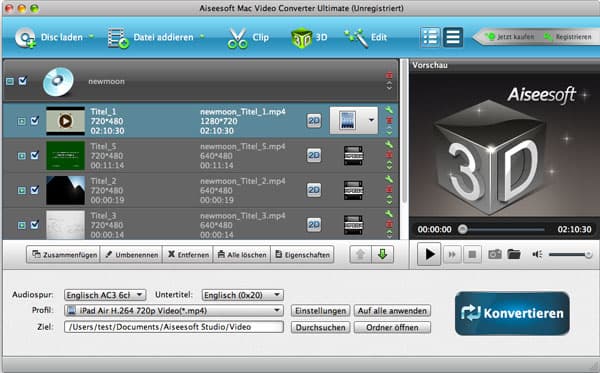Open the snapshot folder icon in preview
Image resolution: width=600 pixels, height=373 pixels.
coord(514,254)
